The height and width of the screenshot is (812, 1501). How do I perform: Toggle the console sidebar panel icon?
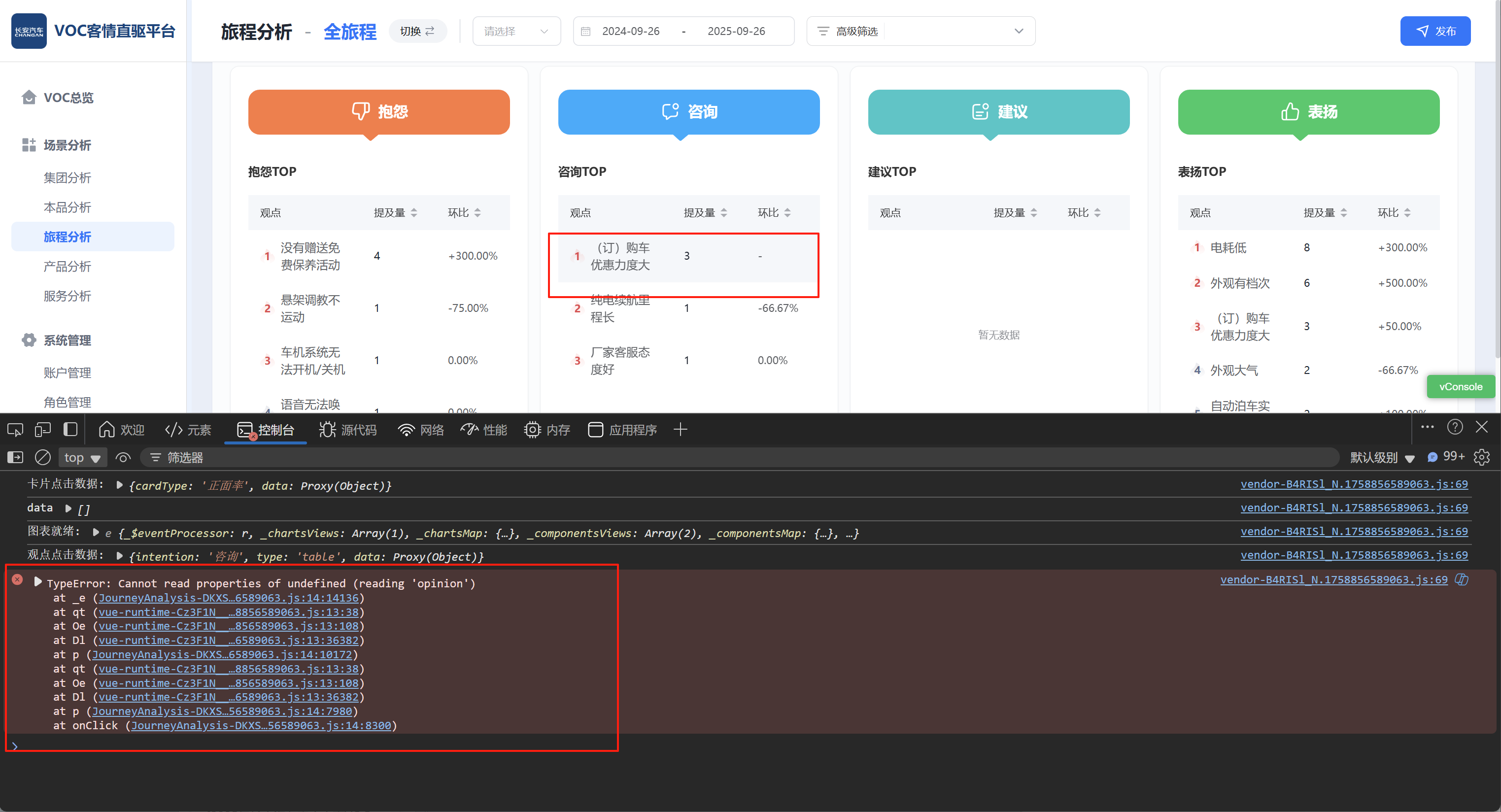tap(15, 457)
